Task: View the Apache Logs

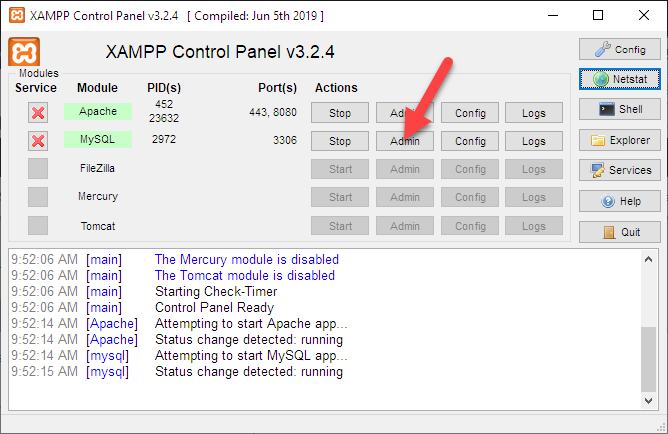Action: [x=534, y=113]
